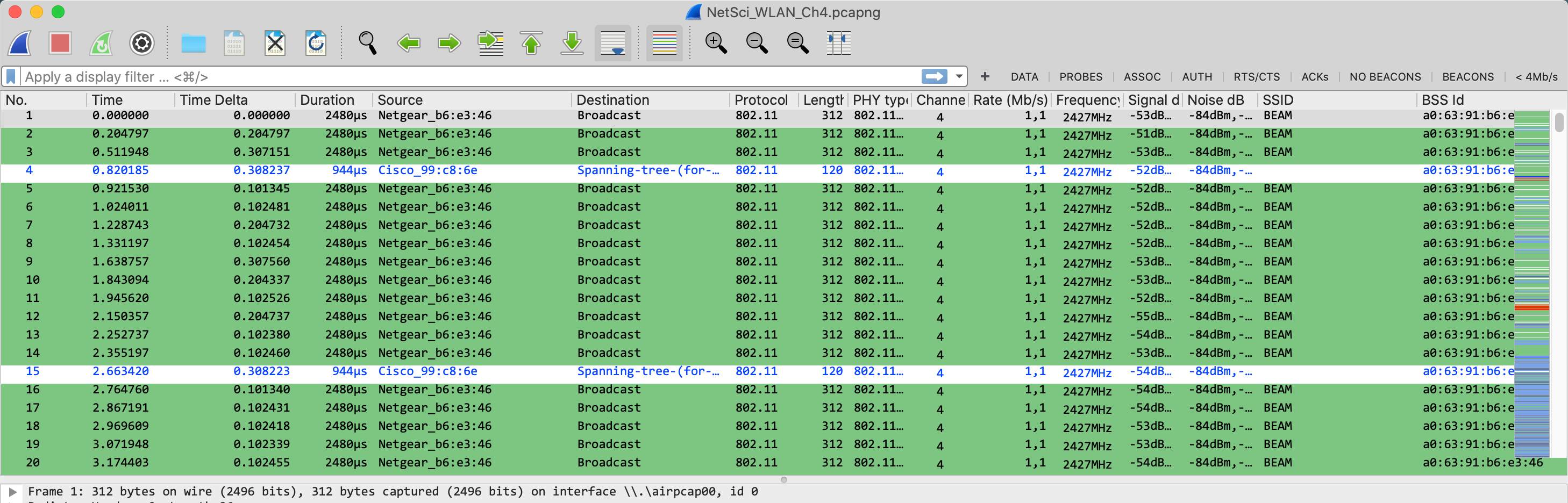This screenshot has height=503, width=1568.
Task: Open capture options gear icon
Action: 142,43
